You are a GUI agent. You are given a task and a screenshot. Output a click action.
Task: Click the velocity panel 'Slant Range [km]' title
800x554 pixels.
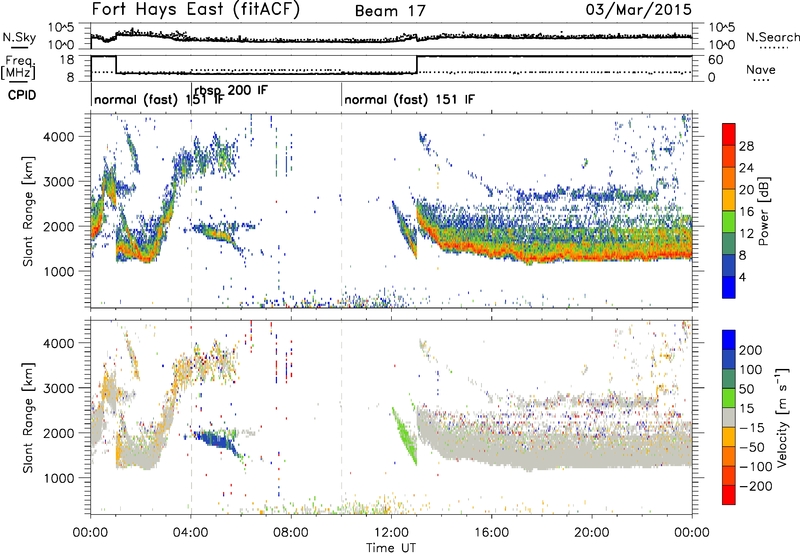point(28,418)
